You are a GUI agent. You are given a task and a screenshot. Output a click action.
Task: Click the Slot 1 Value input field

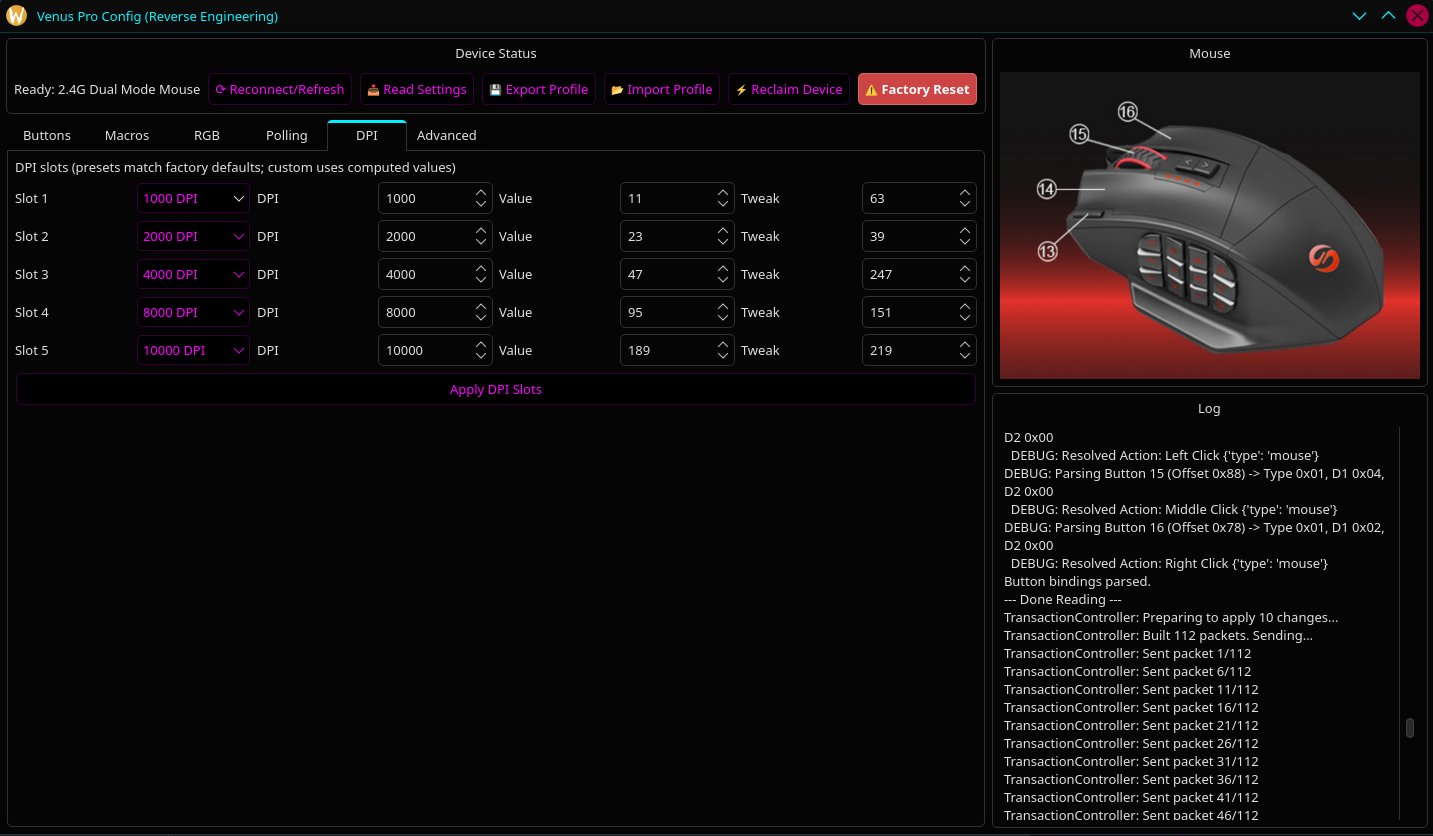[x=665, y=199]
